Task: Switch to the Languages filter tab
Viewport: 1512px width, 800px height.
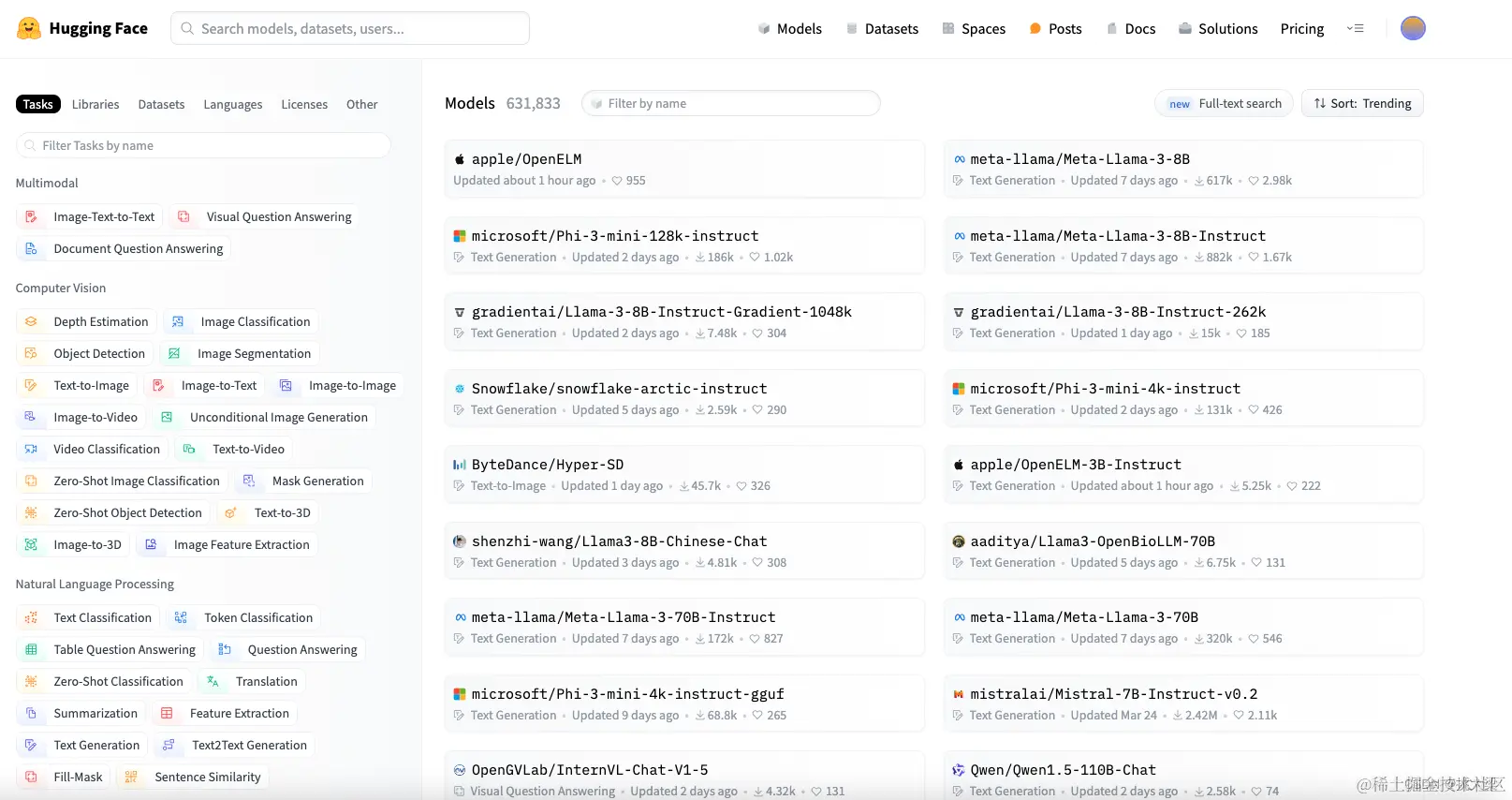Action: pos(233,104)
